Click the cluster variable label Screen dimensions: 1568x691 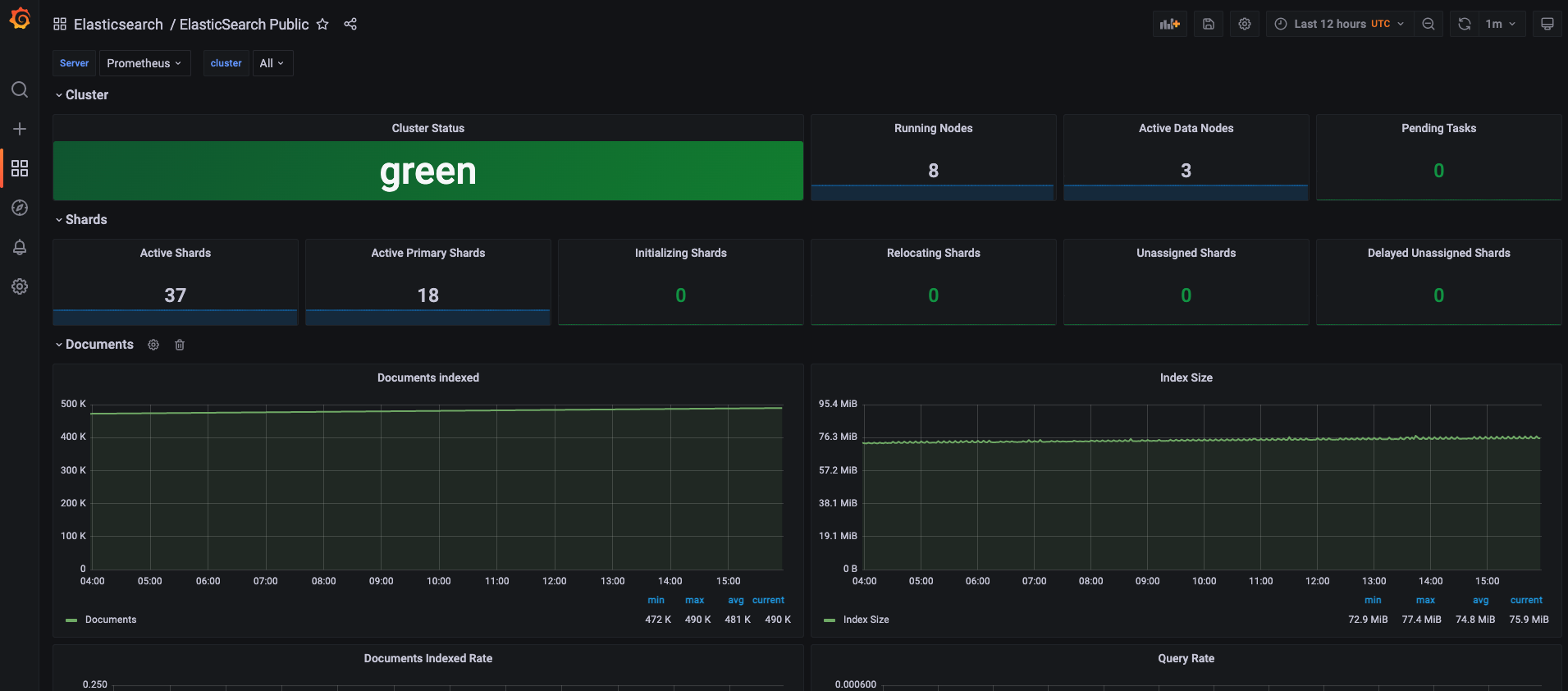226,63
